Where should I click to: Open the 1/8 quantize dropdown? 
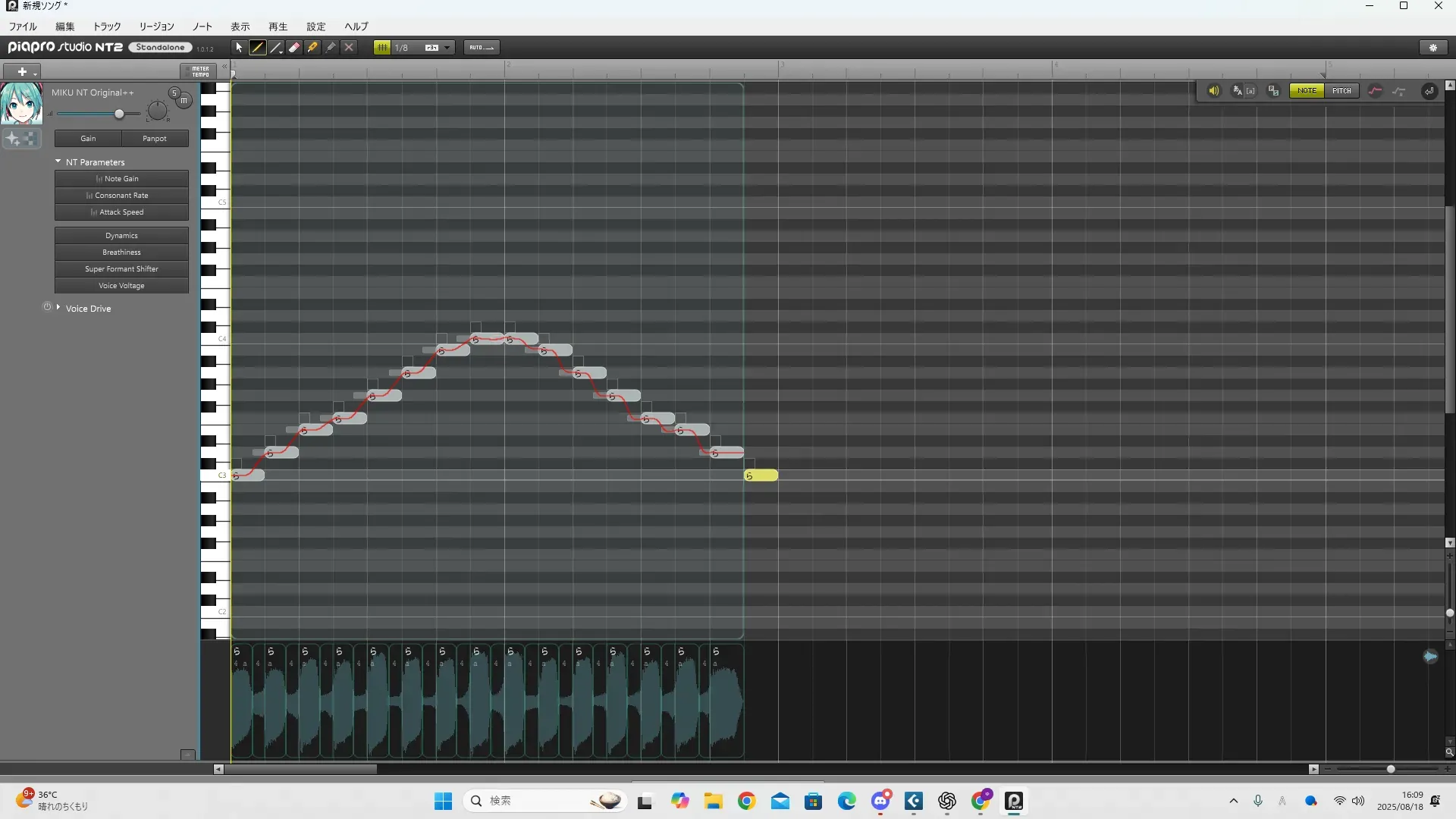pyautogui.click(x=447, y=47)
